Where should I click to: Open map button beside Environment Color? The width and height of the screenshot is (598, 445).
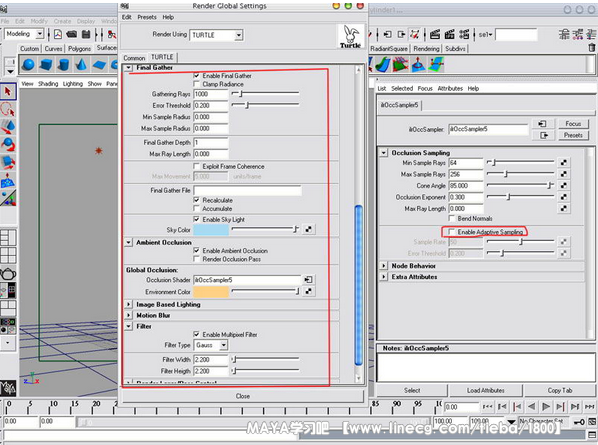point(309,291)
